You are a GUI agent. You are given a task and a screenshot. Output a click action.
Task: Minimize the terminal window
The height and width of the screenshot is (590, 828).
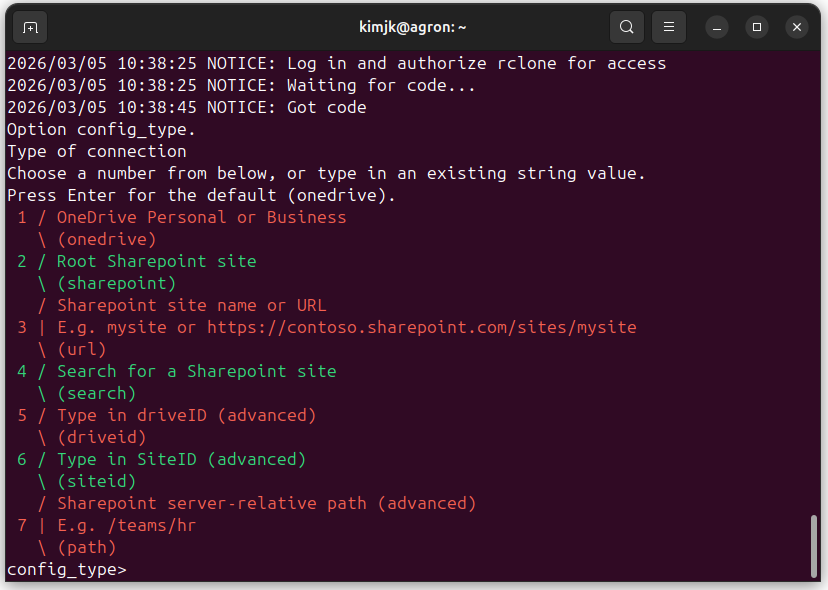pyautogui.click(x=717, y=27)
